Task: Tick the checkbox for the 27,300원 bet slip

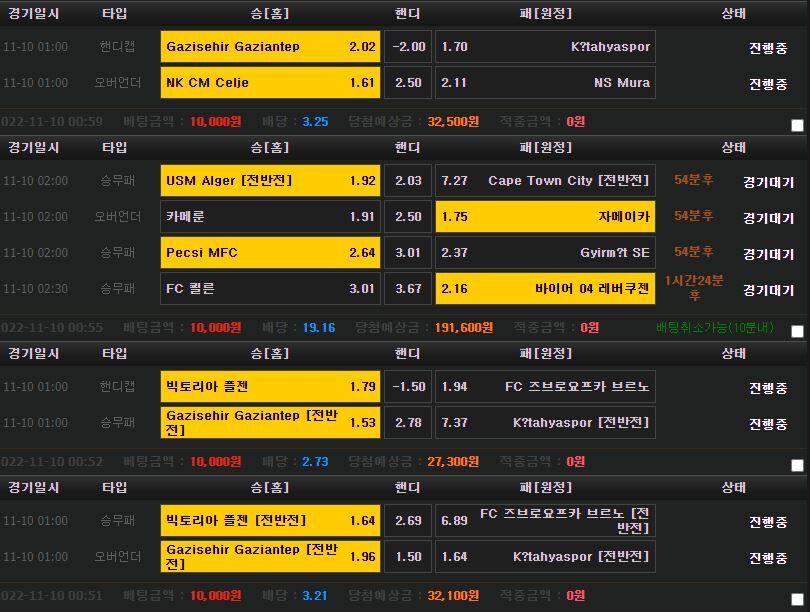Action: [797, 465]
